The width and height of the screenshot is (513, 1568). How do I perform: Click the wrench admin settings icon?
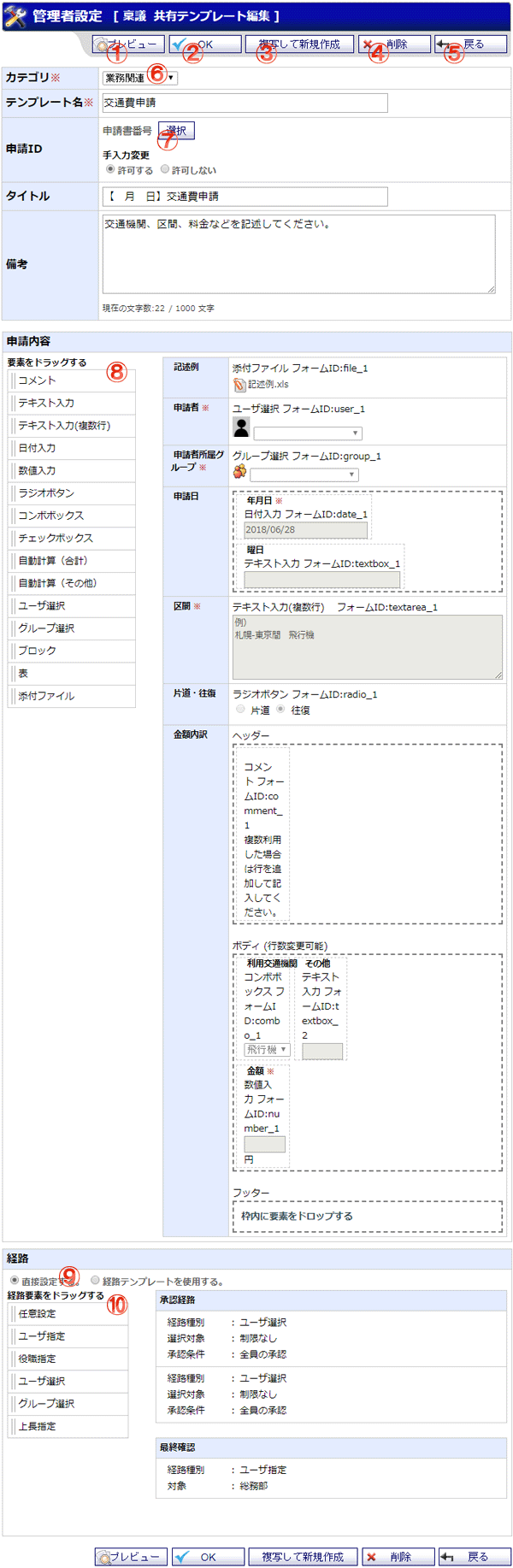pyautogui.click(x=15, y=15)
